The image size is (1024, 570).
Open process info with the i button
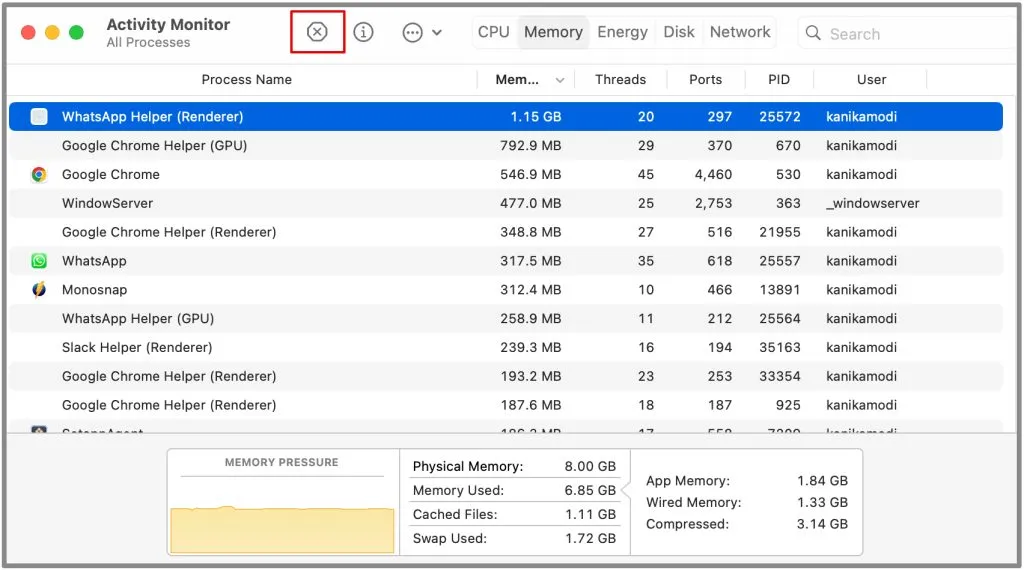(363, 32)
